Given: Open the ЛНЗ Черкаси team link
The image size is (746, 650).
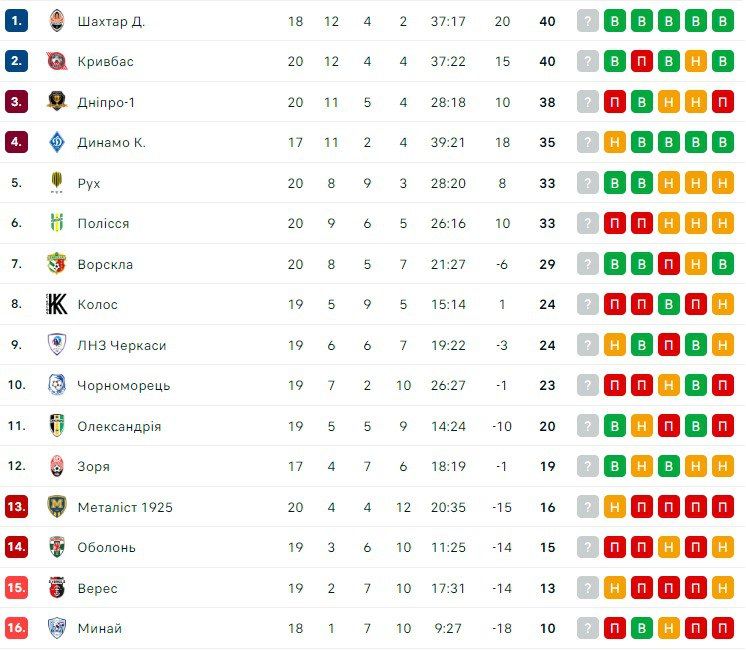Looking at the screenshot, I should click(121, 345).
